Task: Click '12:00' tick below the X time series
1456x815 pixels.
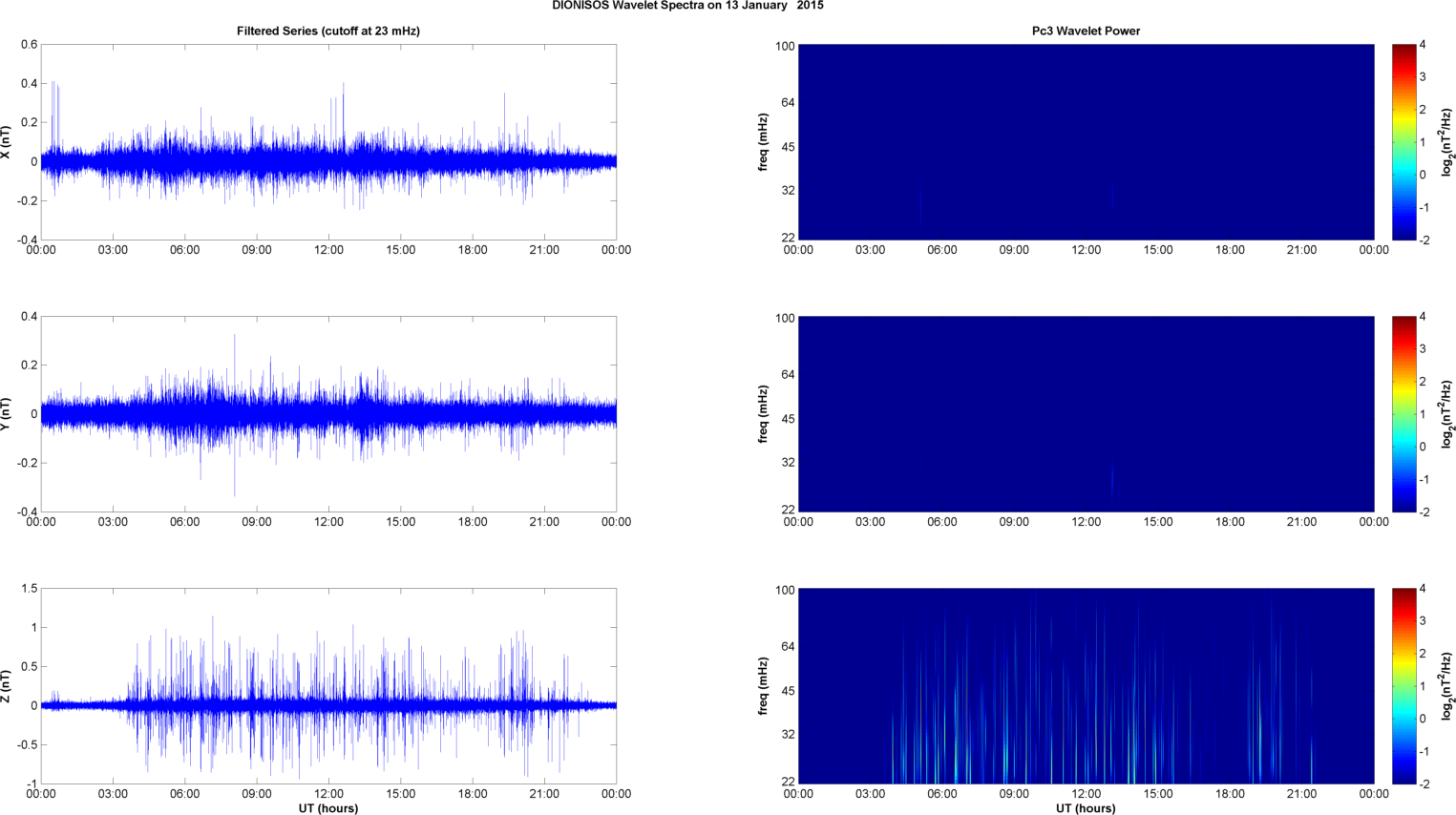Action: [328, 250]
